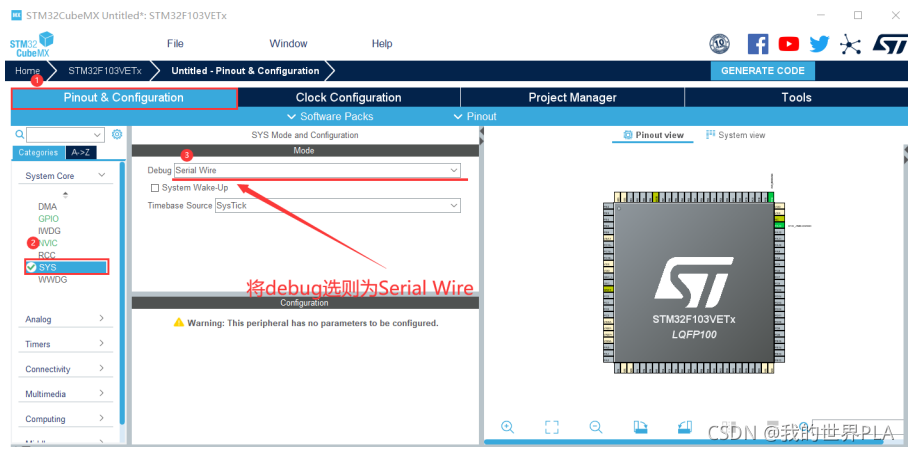Viewport: 910px width, 451px height.
Task: Open the Twitter icon link
Action: click(819, 44)
